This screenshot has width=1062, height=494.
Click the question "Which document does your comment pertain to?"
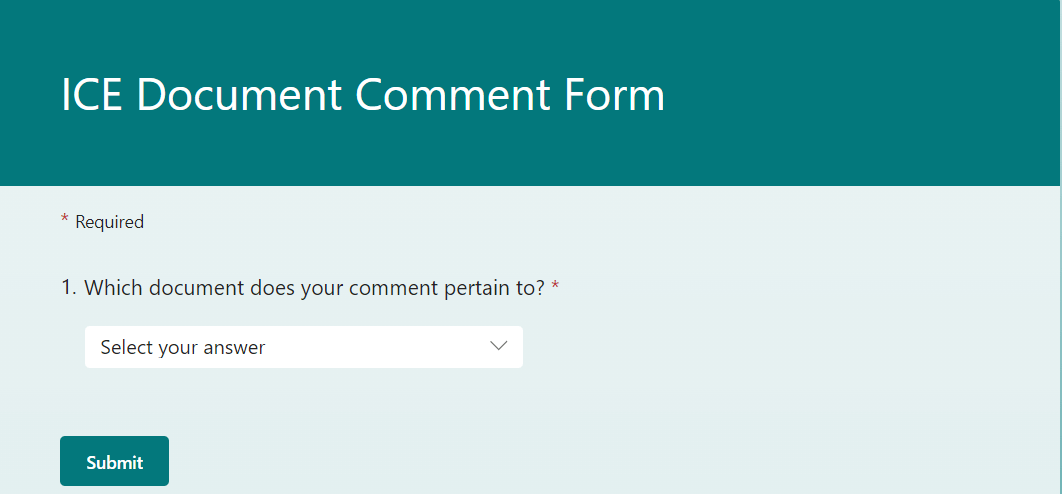pyautogui.click(x=314, y=288)
